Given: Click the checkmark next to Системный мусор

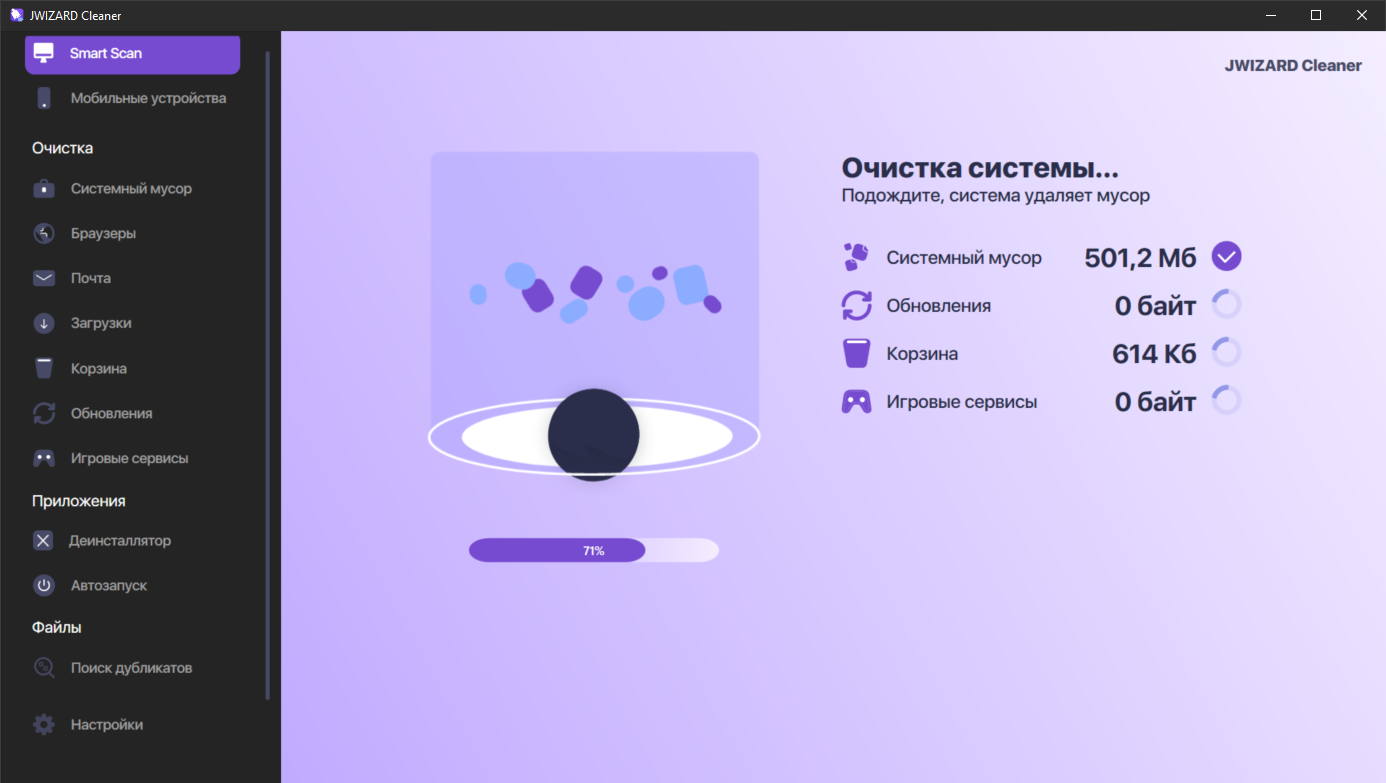Looking at the screenshot, I should pos(1227,256).
